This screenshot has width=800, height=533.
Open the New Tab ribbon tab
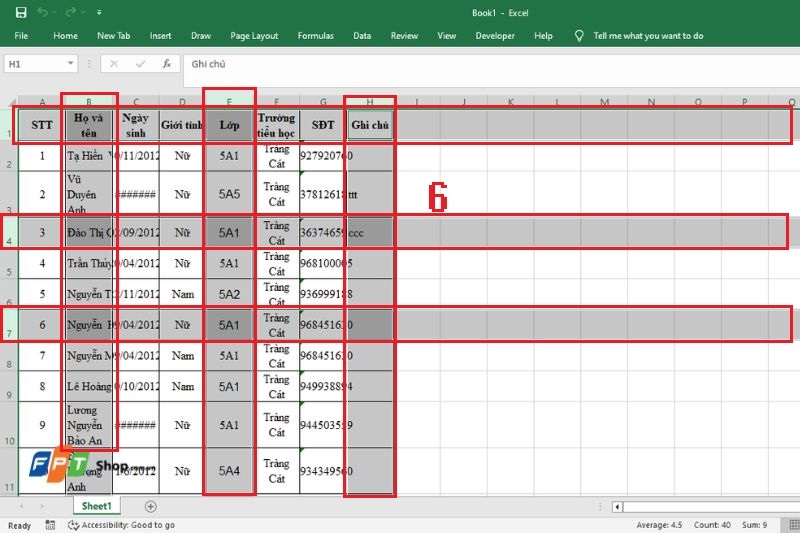click(113, 36)
